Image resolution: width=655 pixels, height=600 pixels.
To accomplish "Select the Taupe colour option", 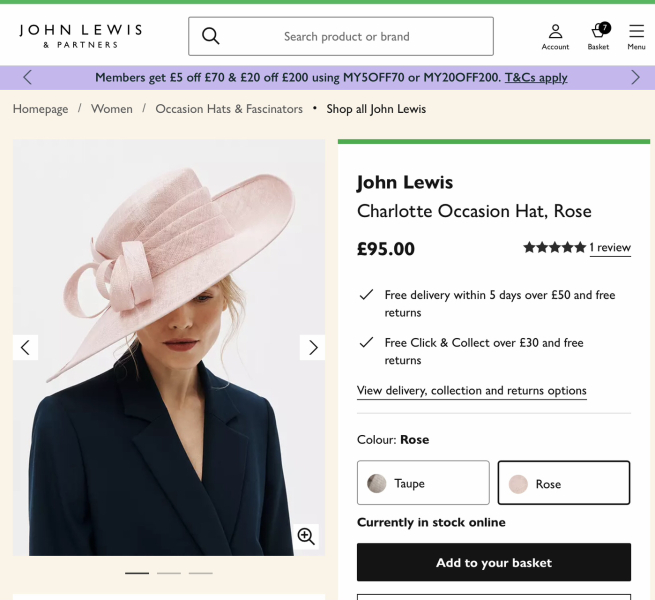I will (x=423, y=483).
